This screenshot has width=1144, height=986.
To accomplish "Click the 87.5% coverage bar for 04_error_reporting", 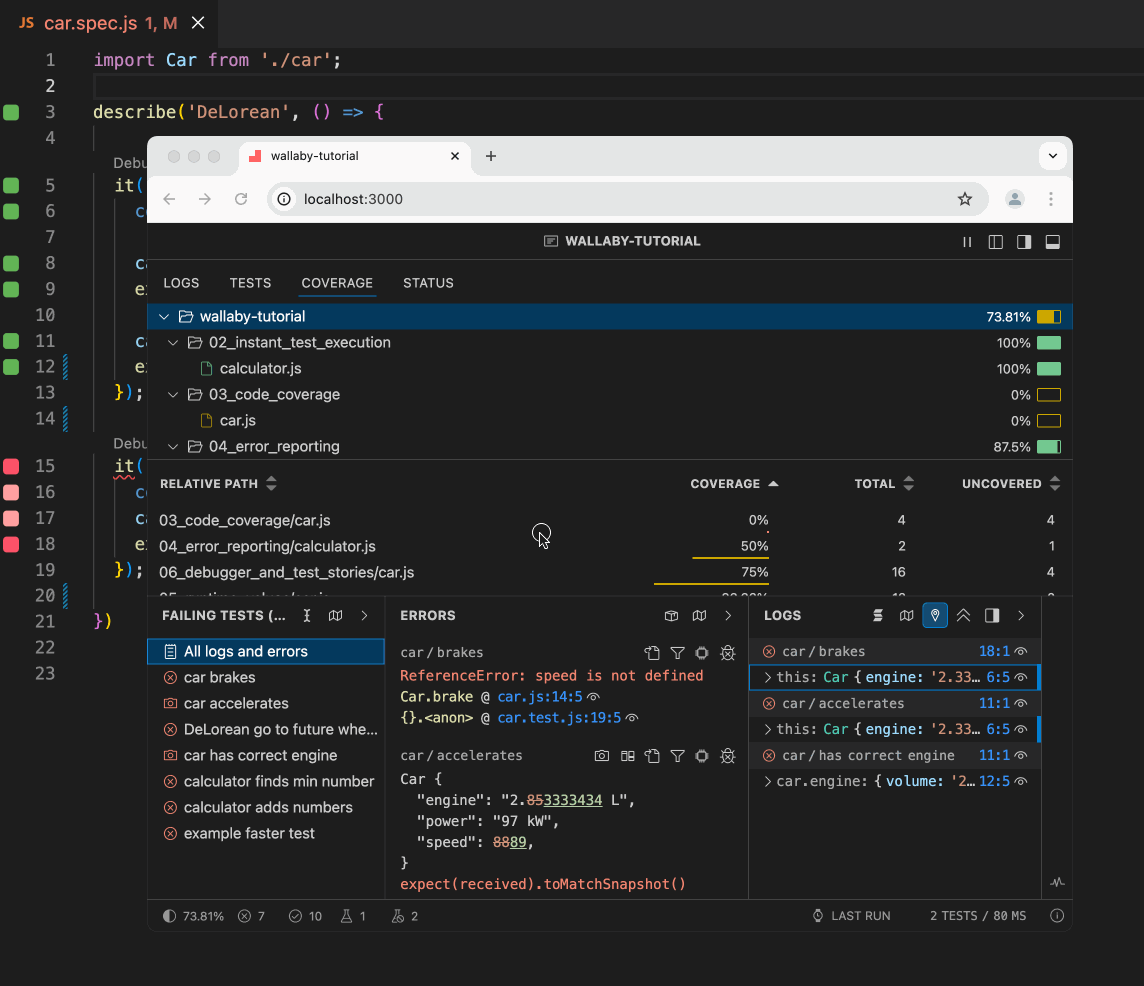I will coord(1048,447).
